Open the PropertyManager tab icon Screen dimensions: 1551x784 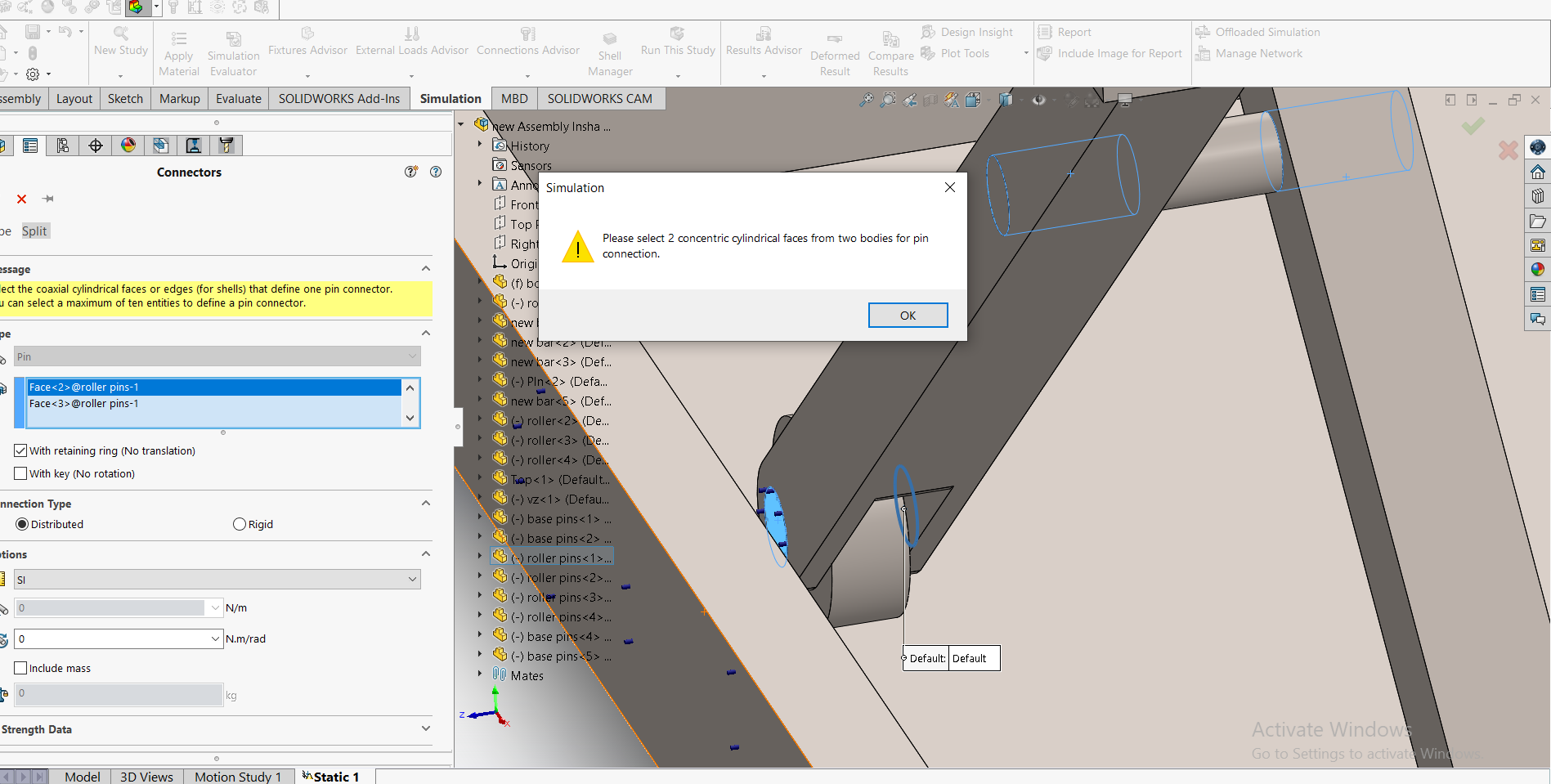tap(30, 146)
